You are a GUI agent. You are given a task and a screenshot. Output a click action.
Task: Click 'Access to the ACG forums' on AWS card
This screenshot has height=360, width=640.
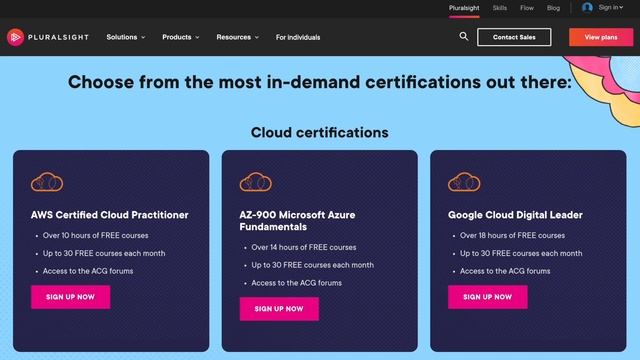88,271
